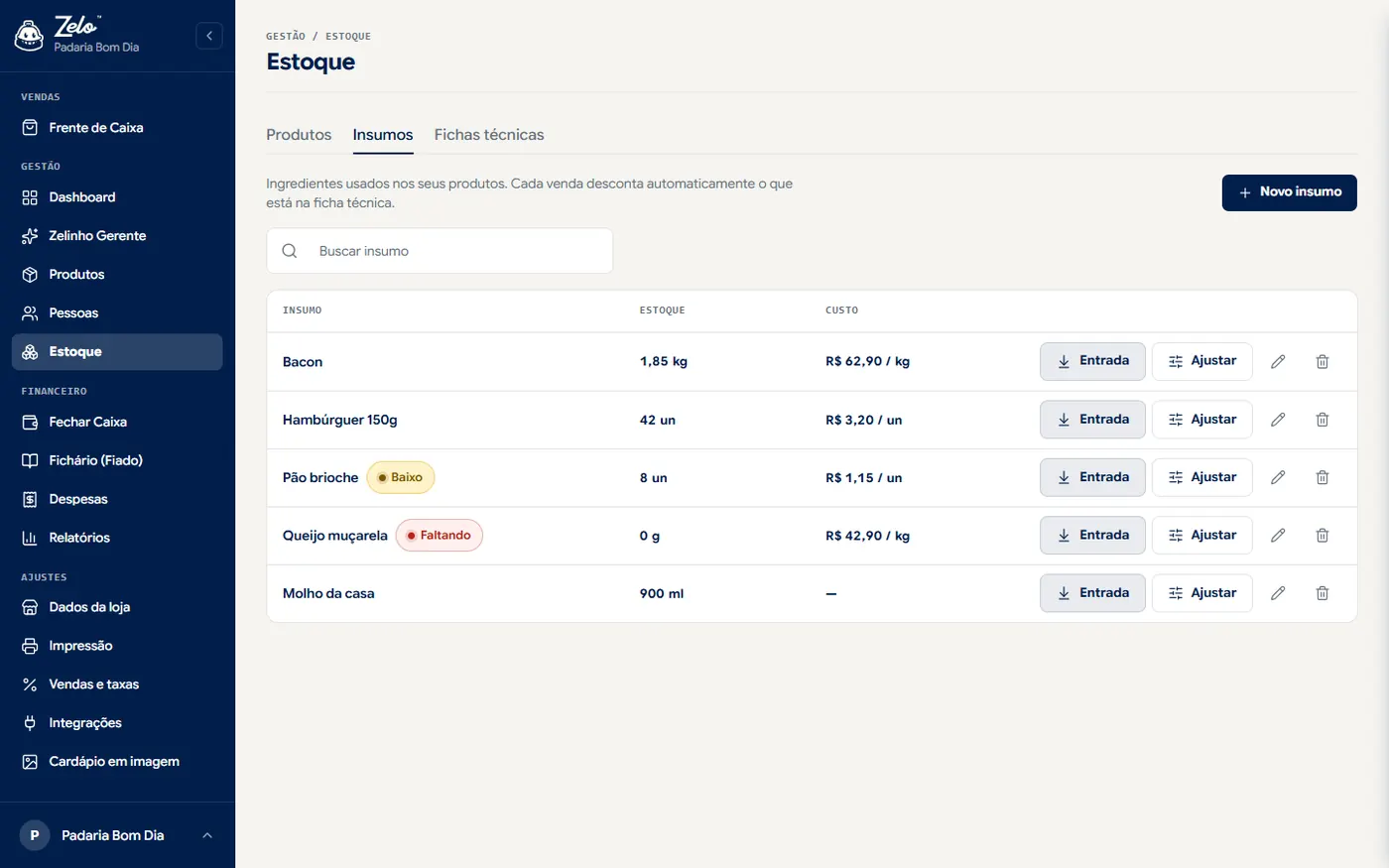The width and height of the screenshot is (1389, 868).
Task: Click Ajustar for Pão brioche
Action: 1202,477
